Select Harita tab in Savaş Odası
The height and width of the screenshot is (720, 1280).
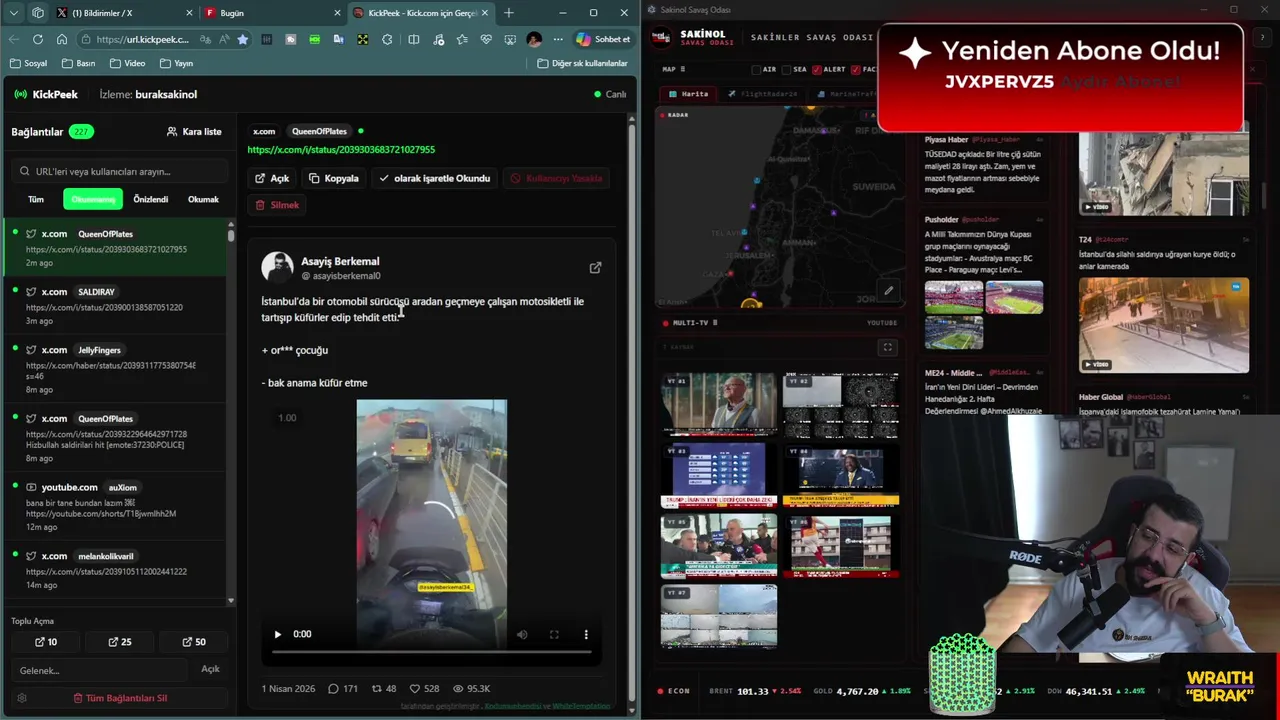(689, 94)
